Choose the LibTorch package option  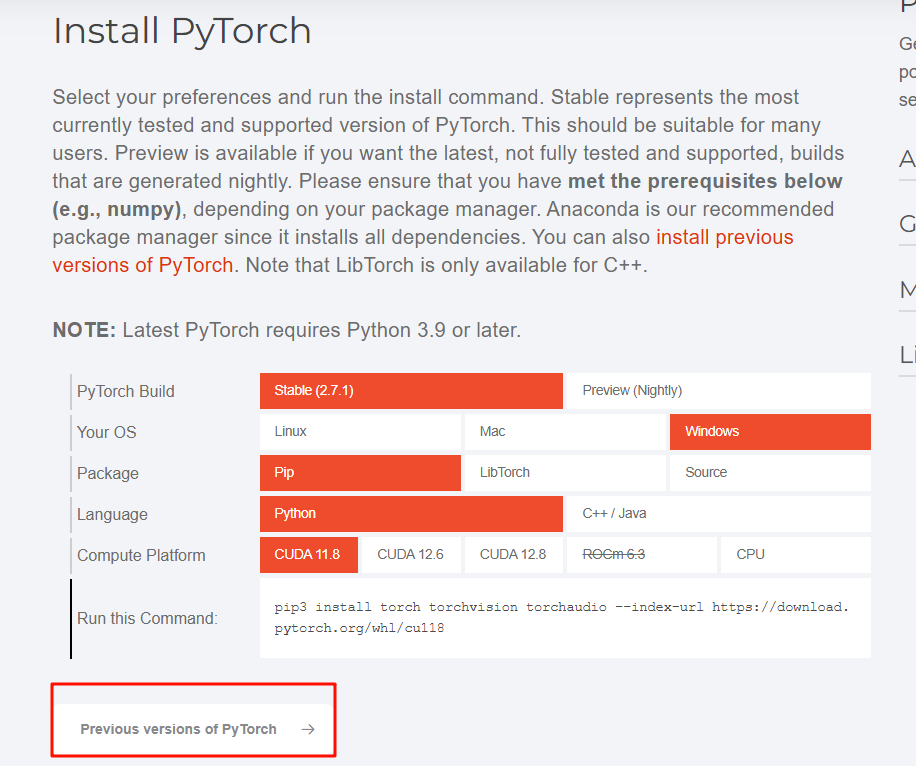[x=565, y=472]
